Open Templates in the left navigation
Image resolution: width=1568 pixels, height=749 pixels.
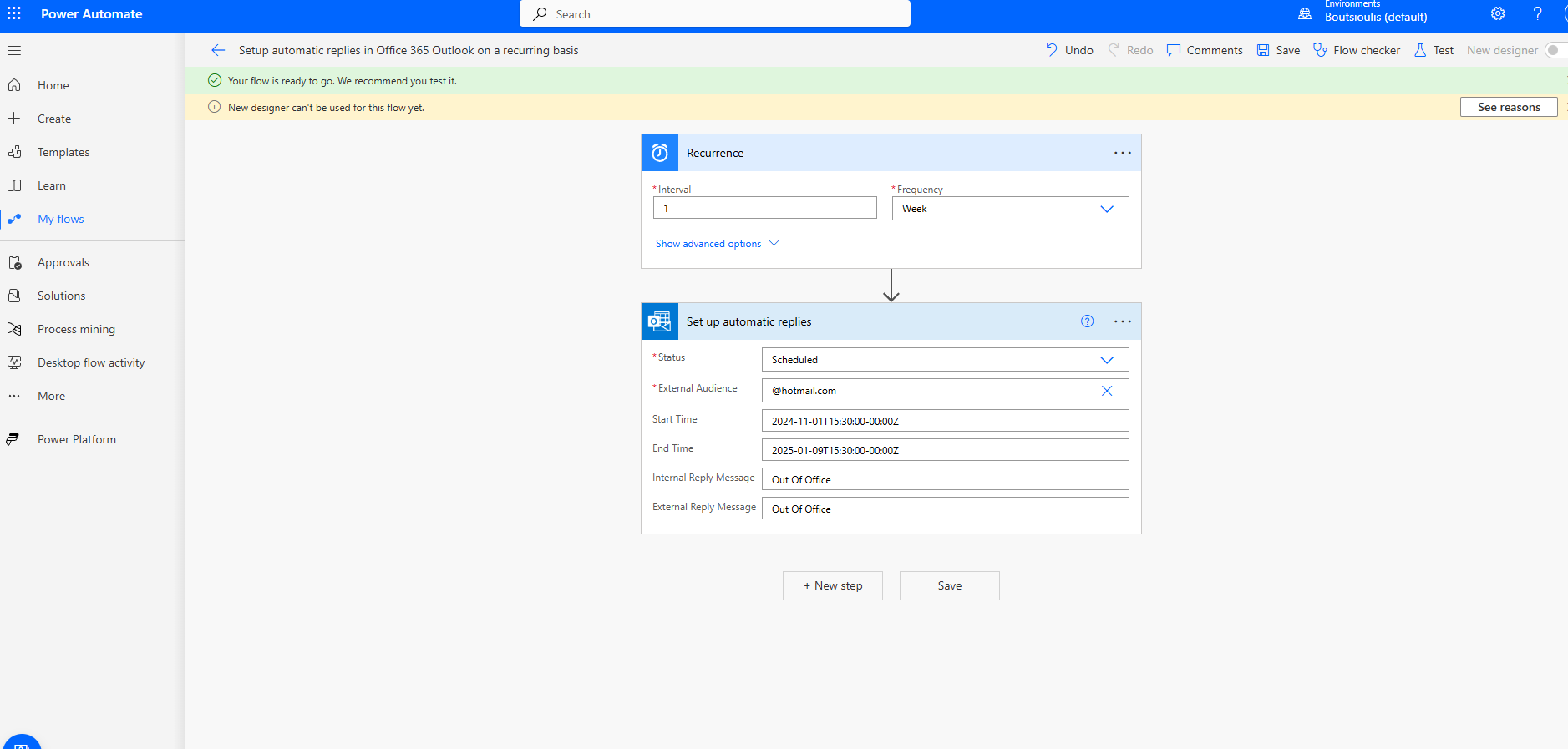point(63,152)
